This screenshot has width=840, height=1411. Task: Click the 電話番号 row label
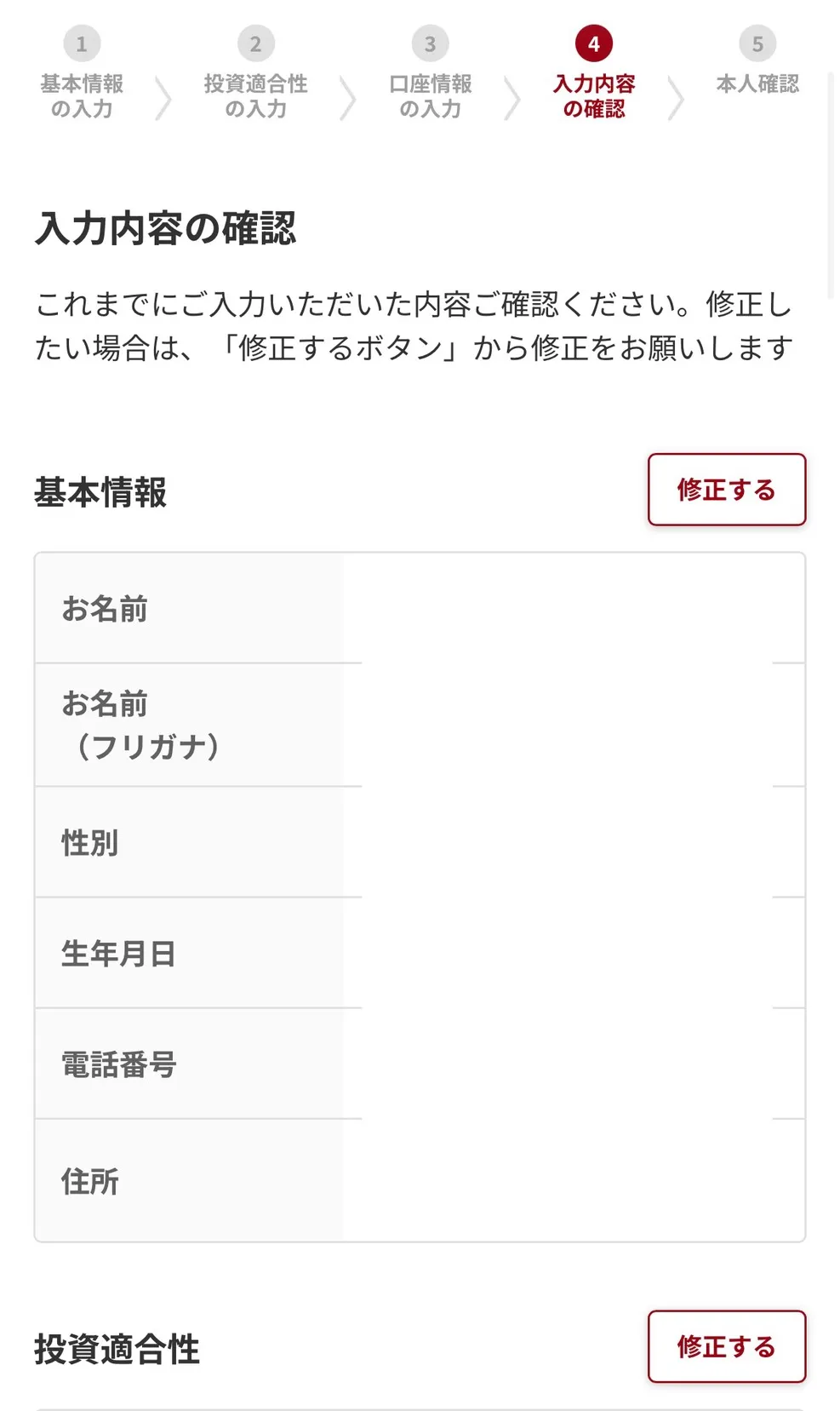coord(118,1064)
